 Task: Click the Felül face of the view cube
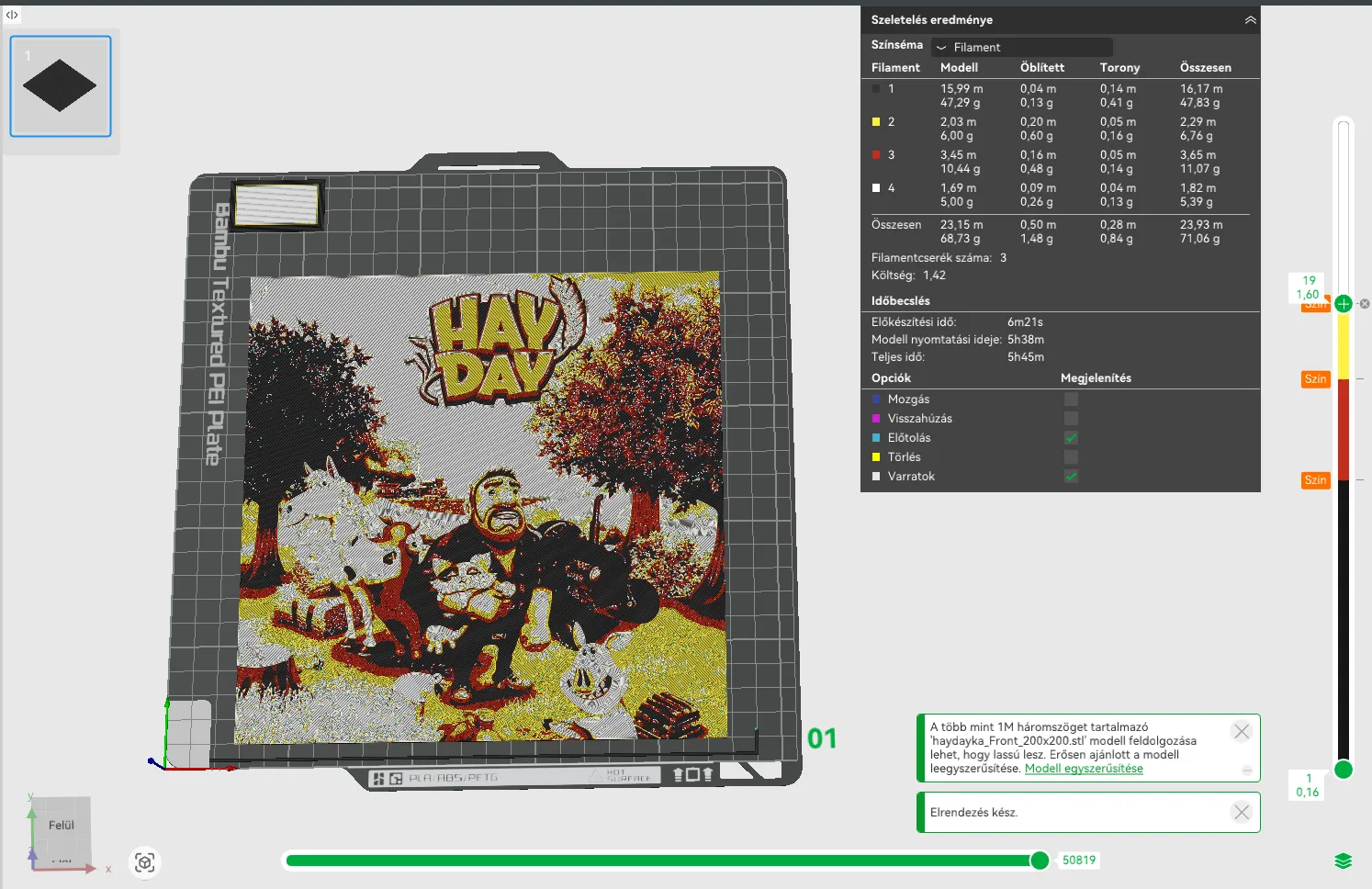point(62,826)
